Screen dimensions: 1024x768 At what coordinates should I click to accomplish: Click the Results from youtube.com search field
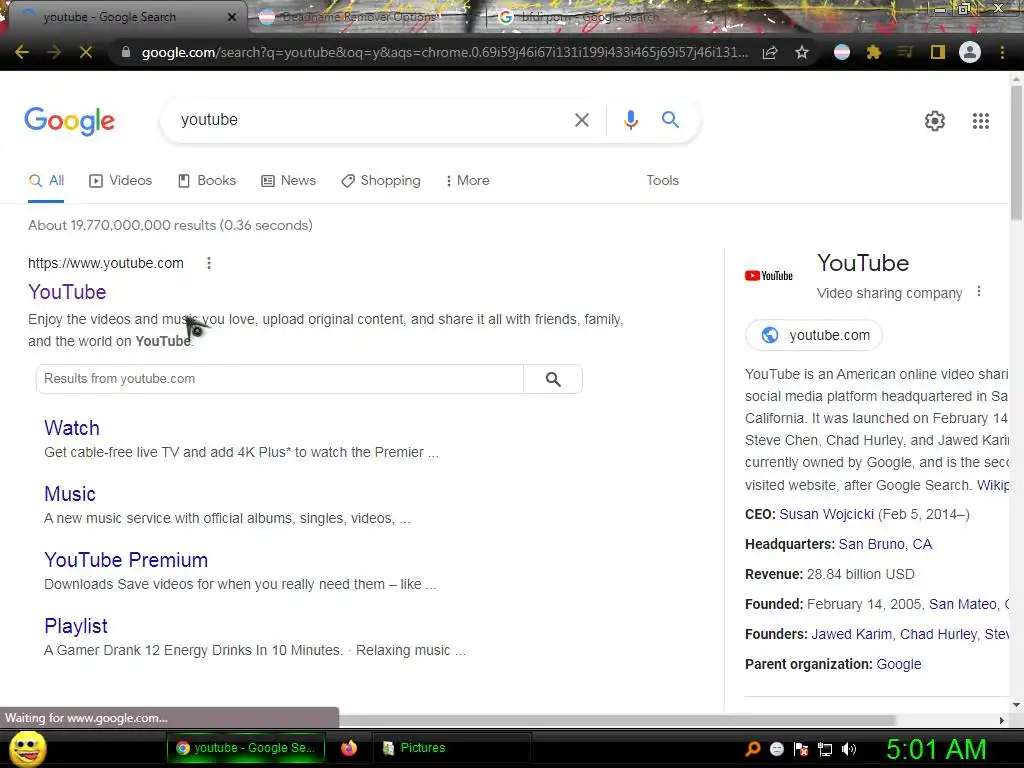pyautogui.click(x=280, y=379)
